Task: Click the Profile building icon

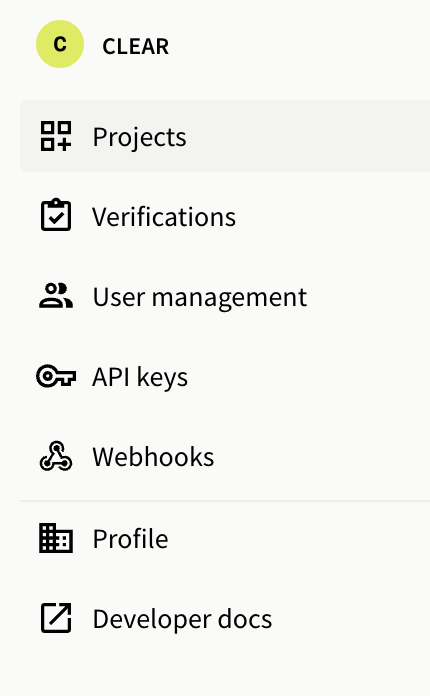Action: click(56, 538)
